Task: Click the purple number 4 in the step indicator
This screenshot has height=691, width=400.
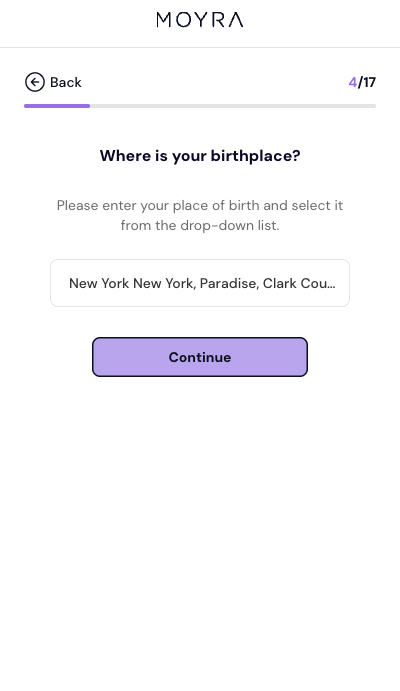Action: [352, 82]
